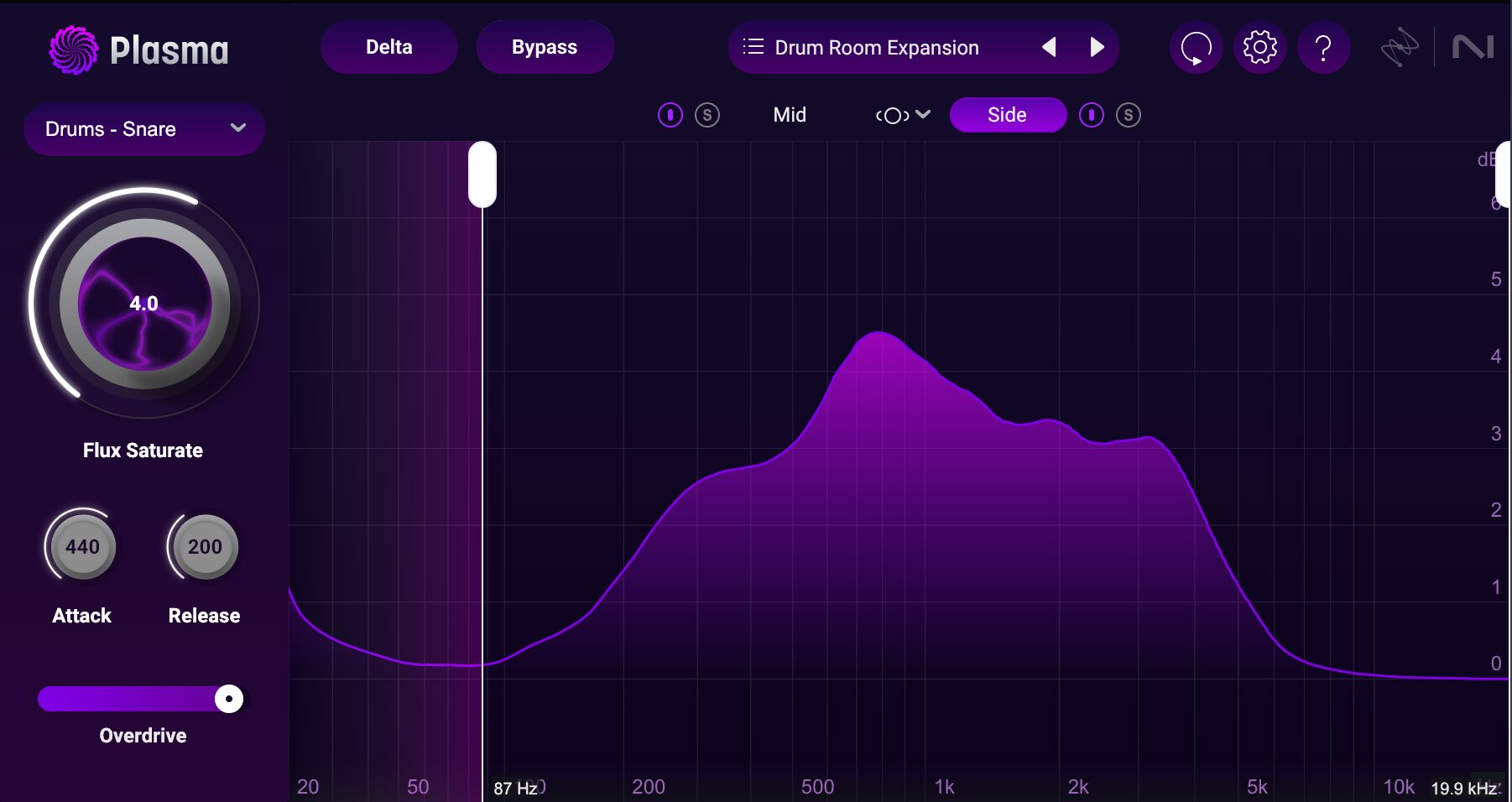
Task: Go to the next preset with the right arrow
Action: tap(1097, 47)
